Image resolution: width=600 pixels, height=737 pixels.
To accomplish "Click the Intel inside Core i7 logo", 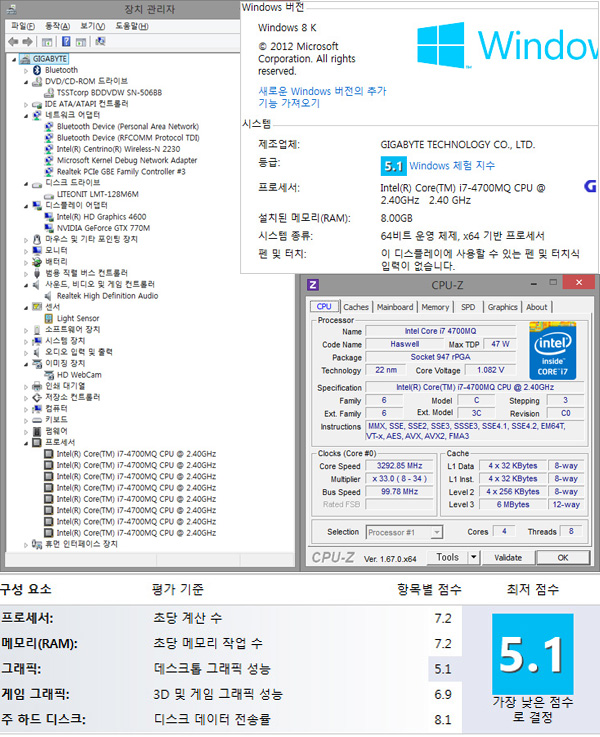I will [553, 351].
